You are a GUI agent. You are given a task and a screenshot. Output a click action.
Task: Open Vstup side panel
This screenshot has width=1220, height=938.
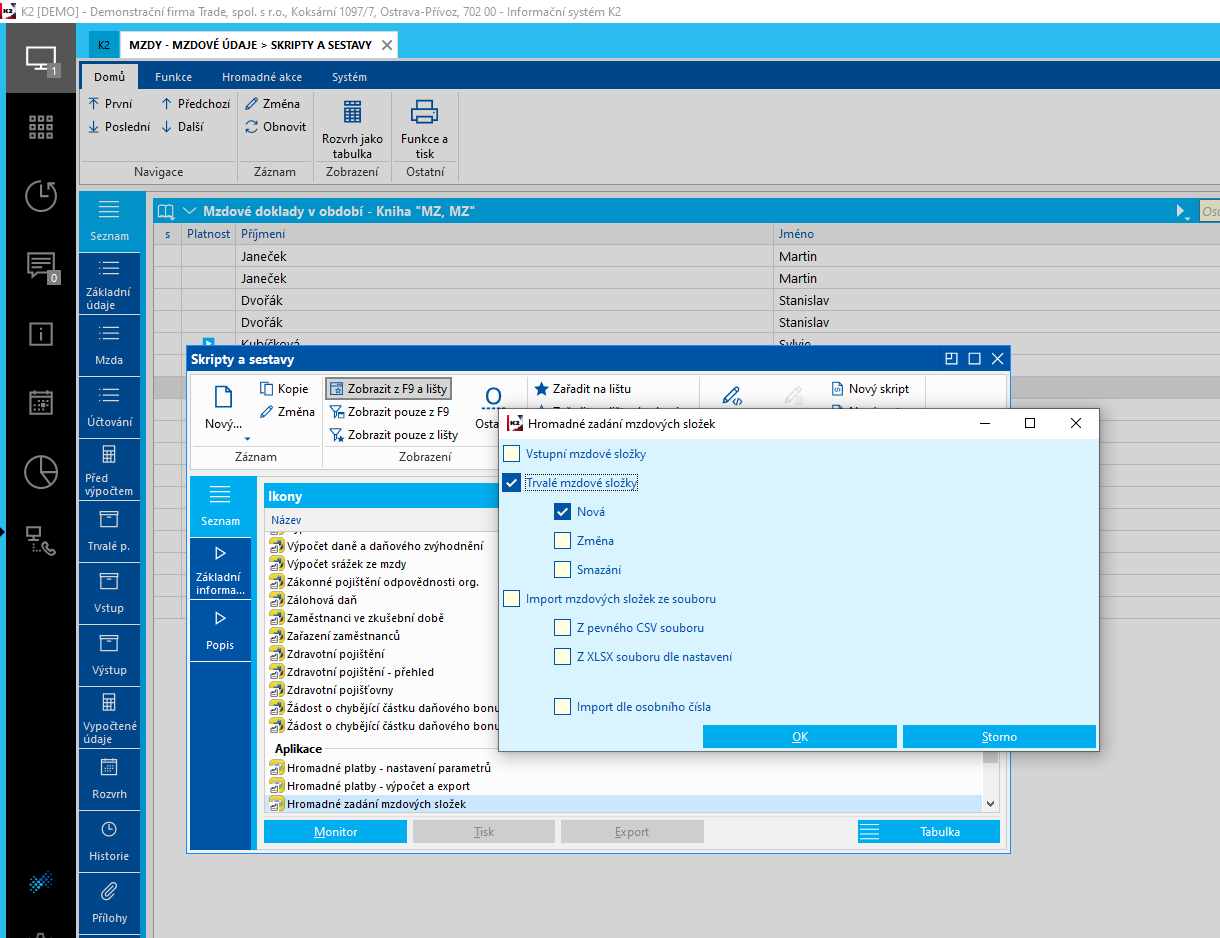click(x=109, y=593)
